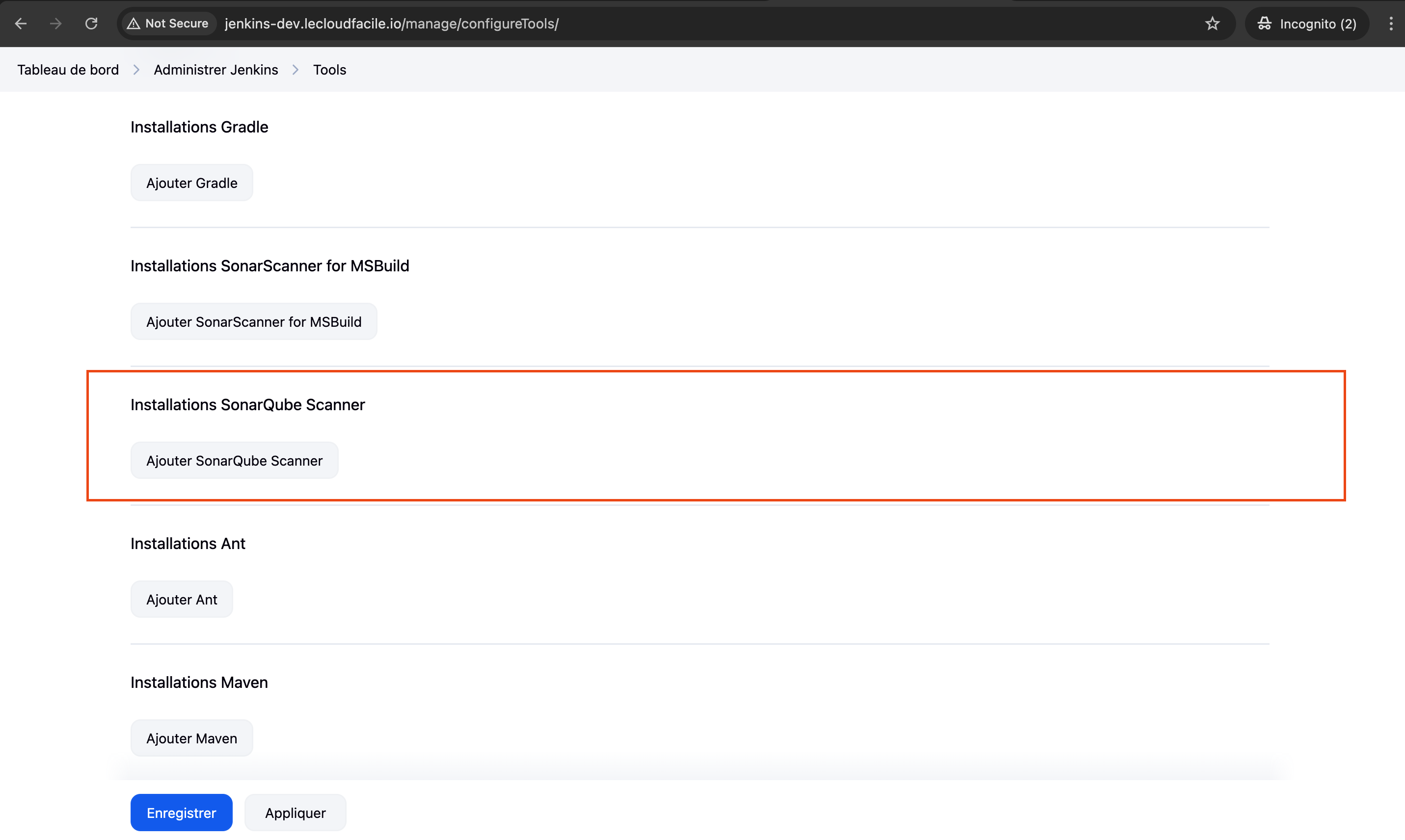Screen dimensions: 1405x840
Task: Click Ajouter SonarScanner for MSBuild
Action: click(x=254, y=321)
